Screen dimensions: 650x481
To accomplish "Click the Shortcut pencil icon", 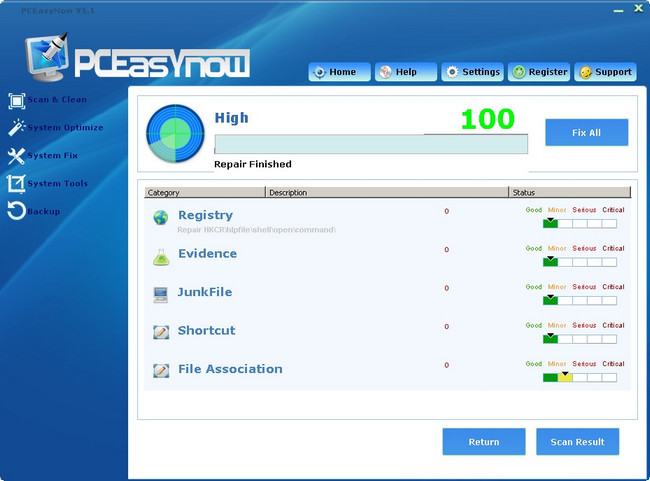I will point(161,332).
